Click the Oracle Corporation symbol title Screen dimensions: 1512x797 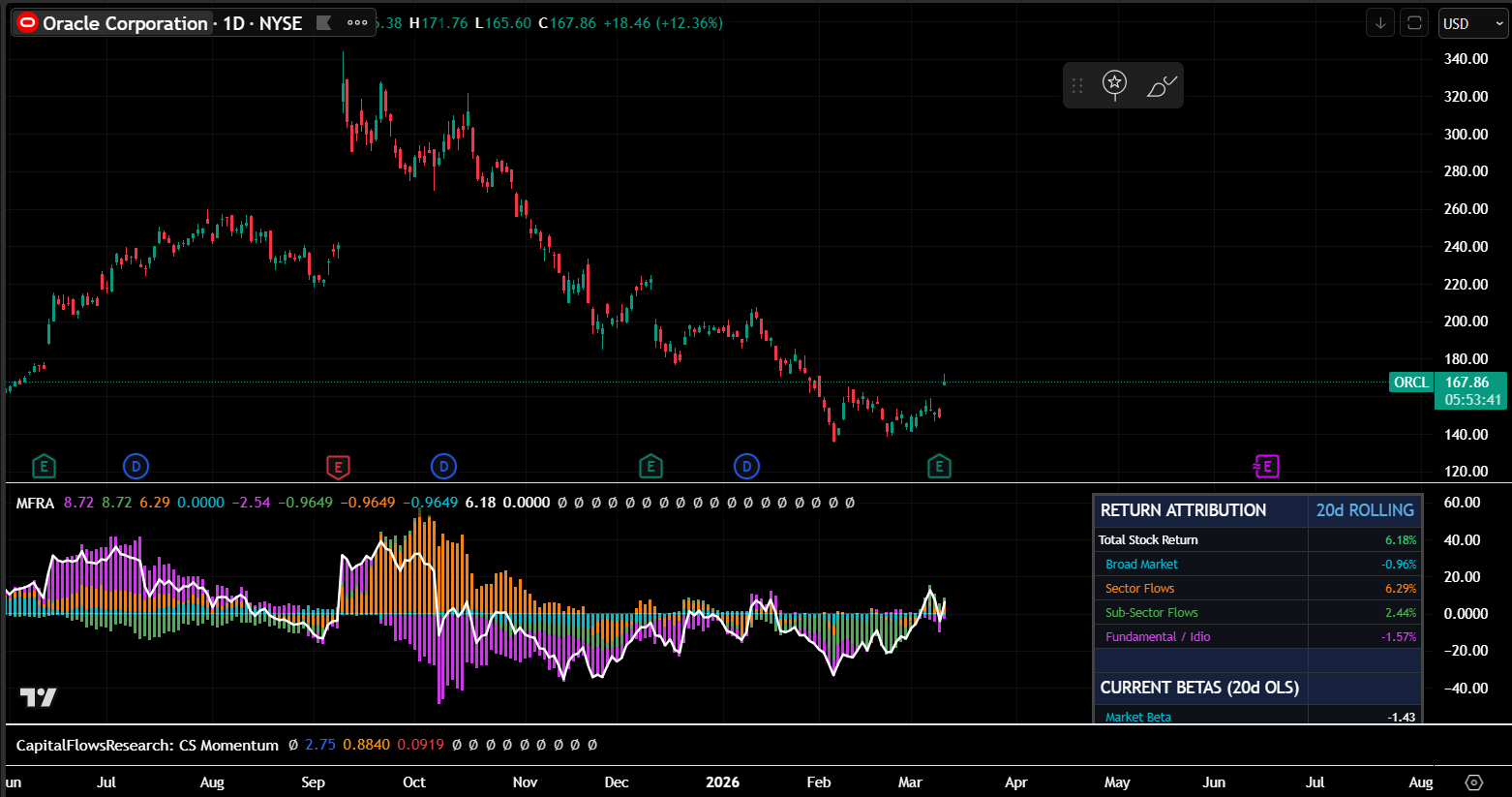coord(125,23)
